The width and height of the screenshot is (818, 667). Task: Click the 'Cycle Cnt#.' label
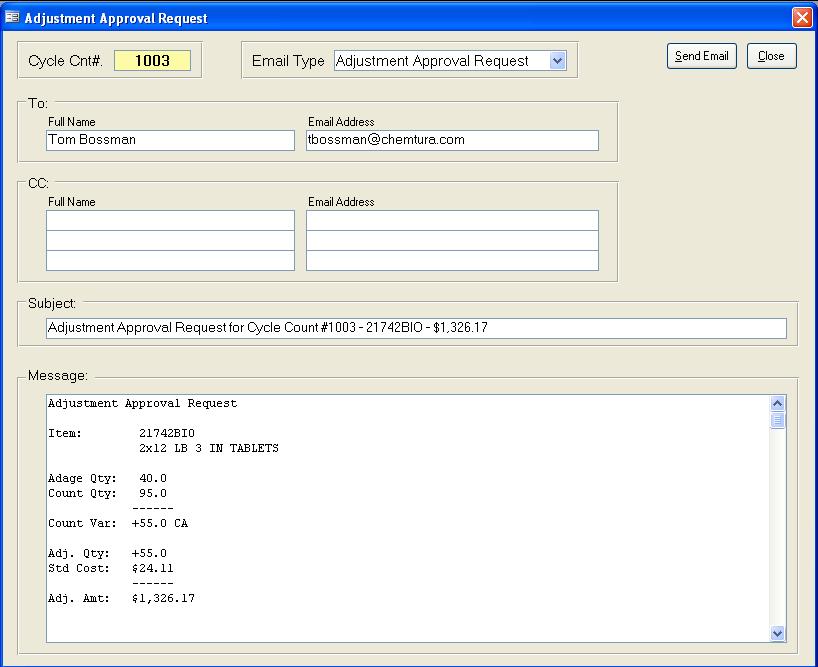[x=65, y=61]
